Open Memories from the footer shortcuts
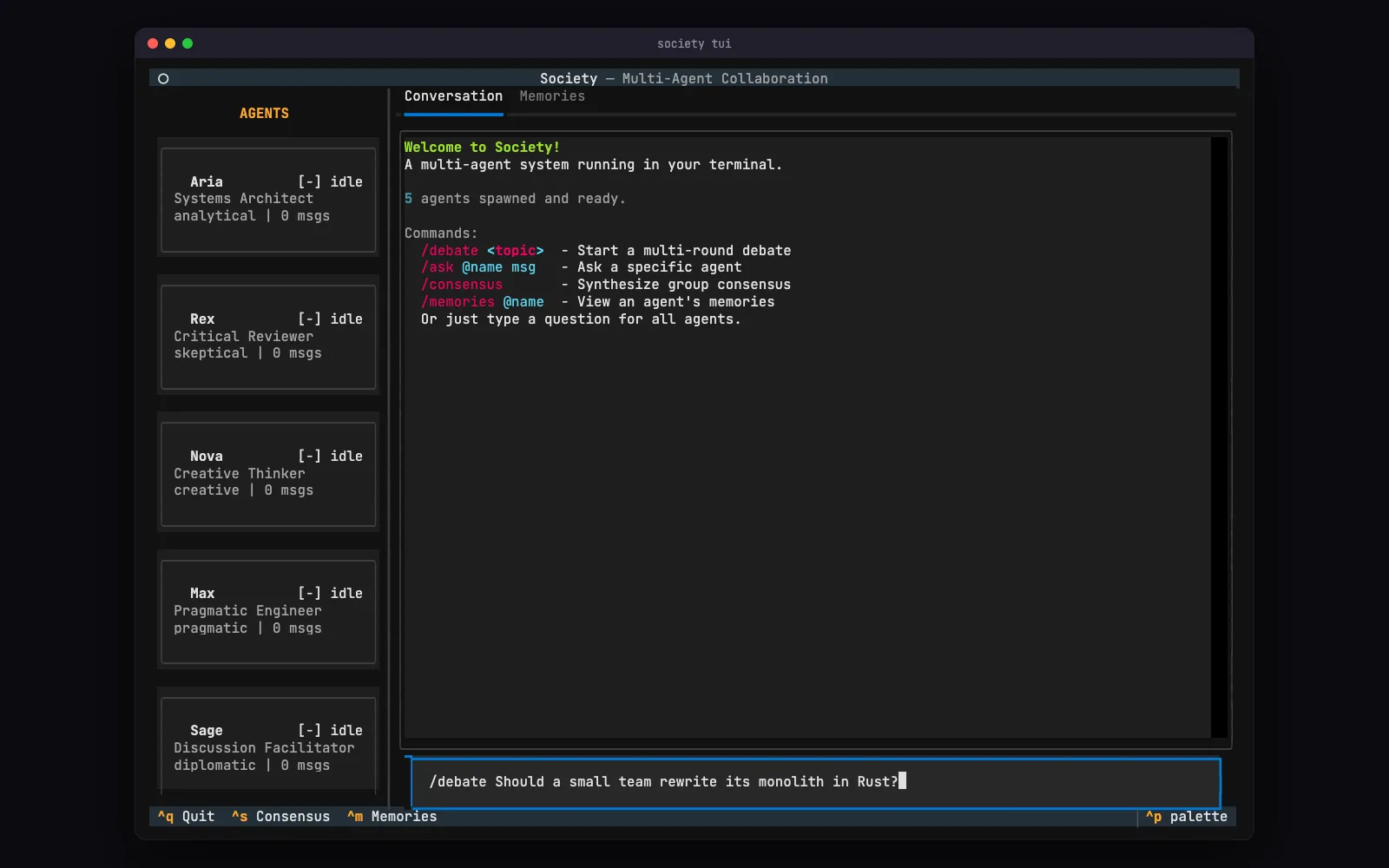Screen dimensions: 1389x868 click(x=392, y=817)
